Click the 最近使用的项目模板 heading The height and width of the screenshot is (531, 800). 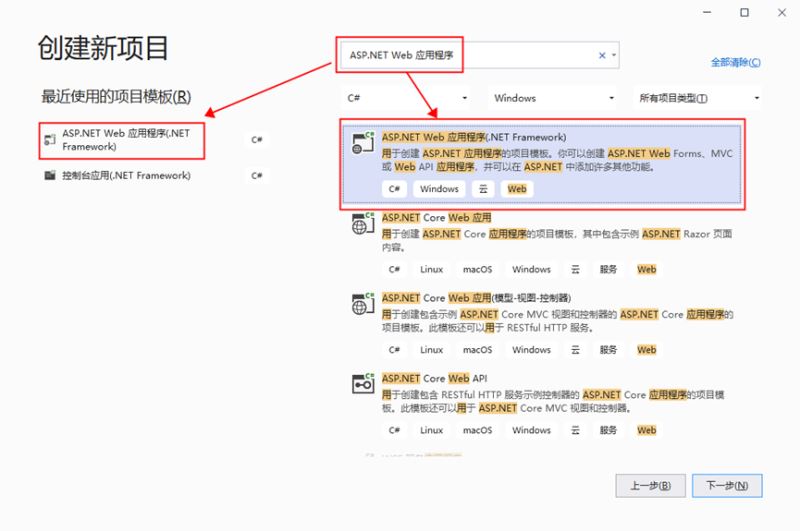pyautogui.click(x=116, y=96)
